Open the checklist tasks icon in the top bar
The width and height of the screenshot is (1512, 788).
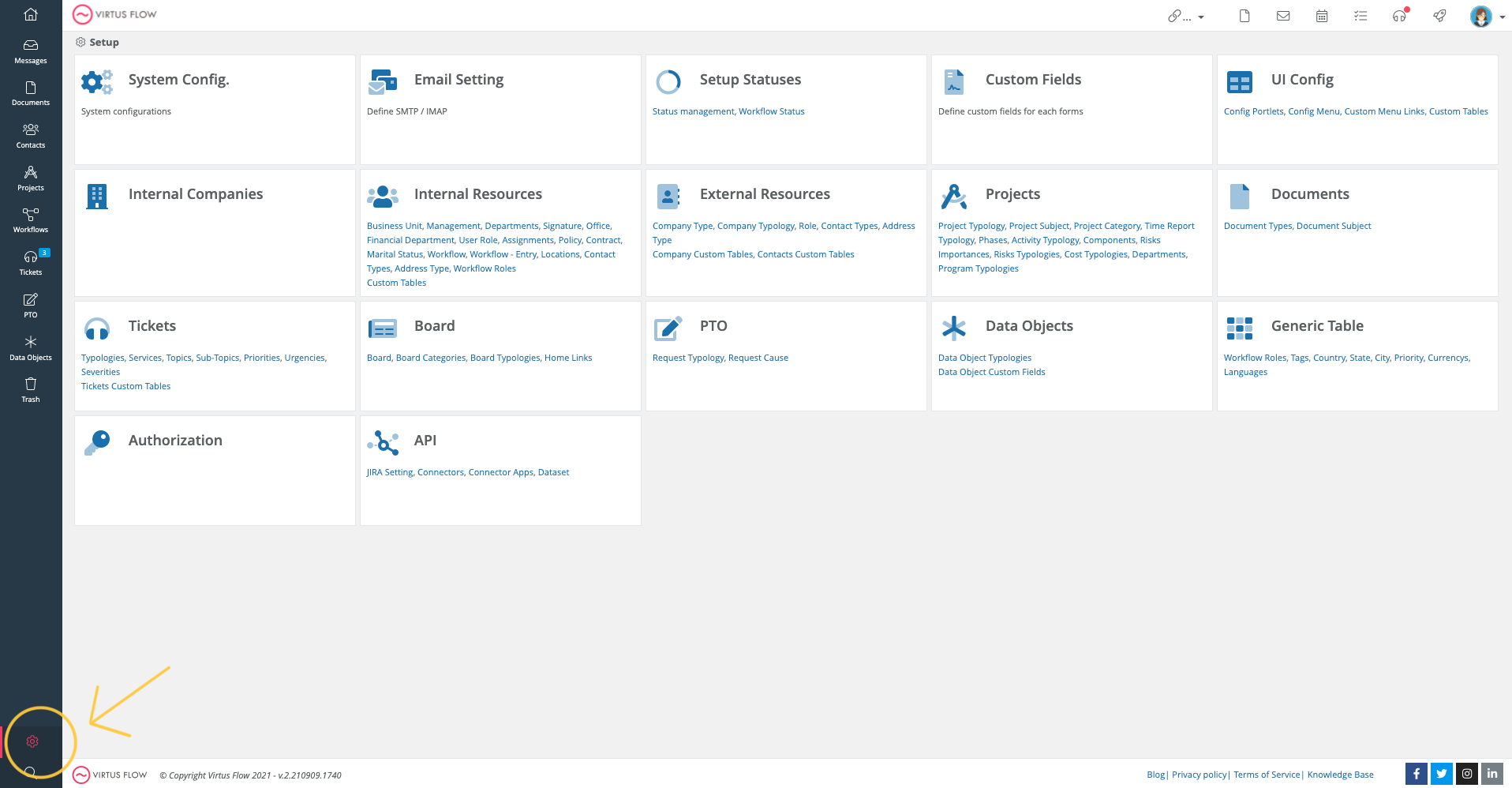[1360, 15]
